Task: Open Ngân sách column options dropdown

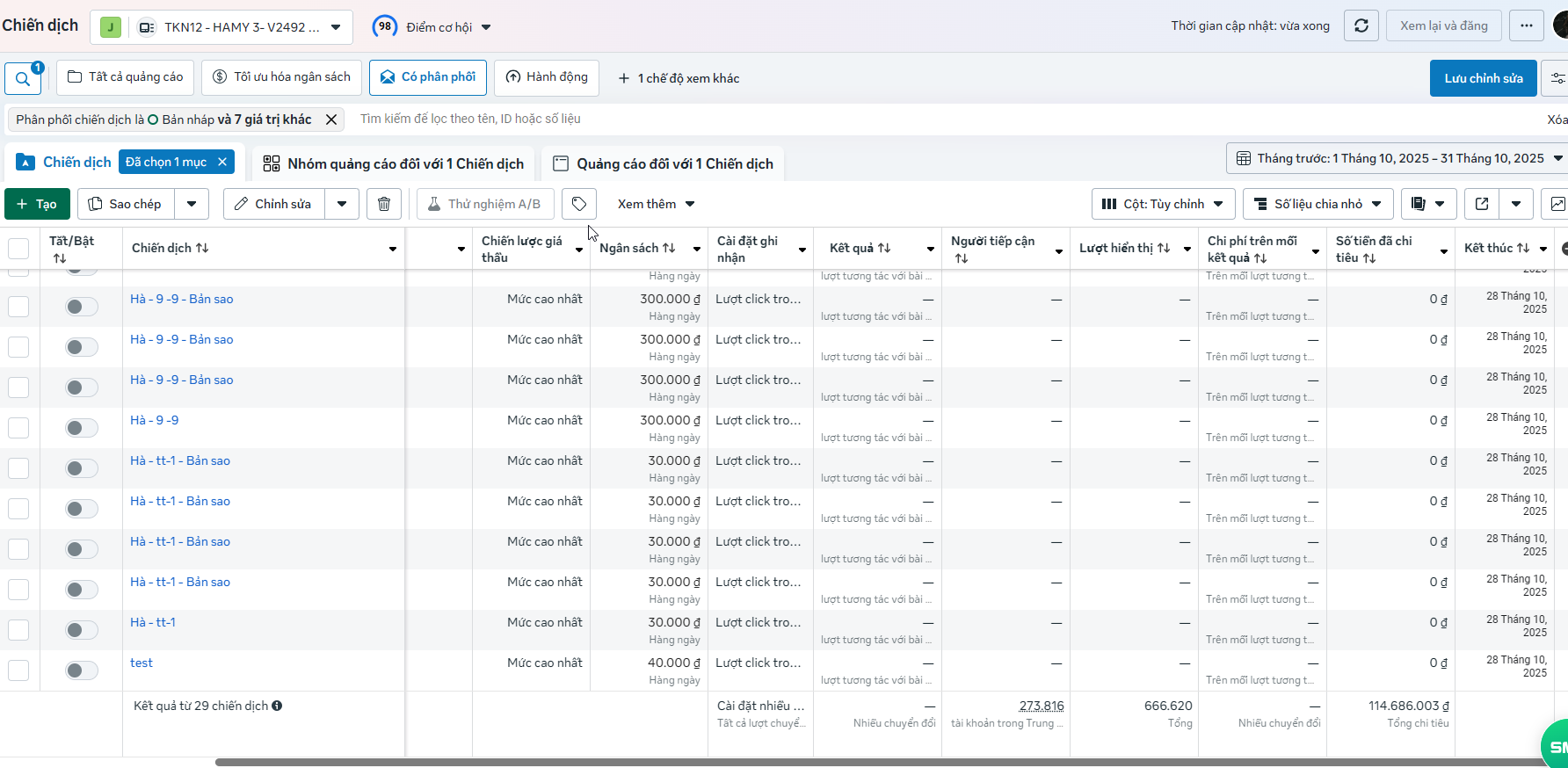Action: pos(697,249)
